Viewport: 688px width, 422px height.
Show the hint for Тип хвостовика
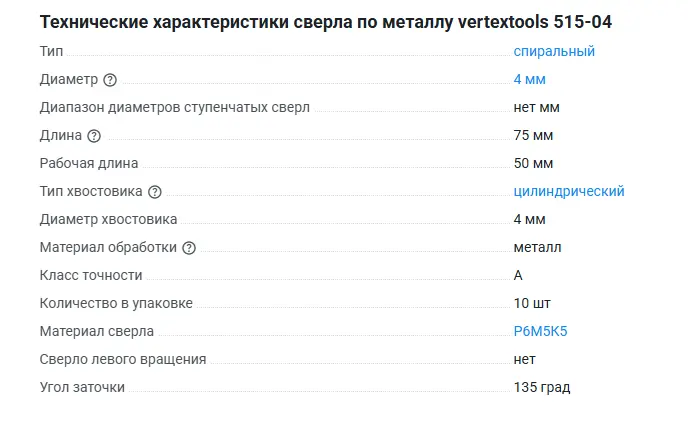[x=154, y=192]
